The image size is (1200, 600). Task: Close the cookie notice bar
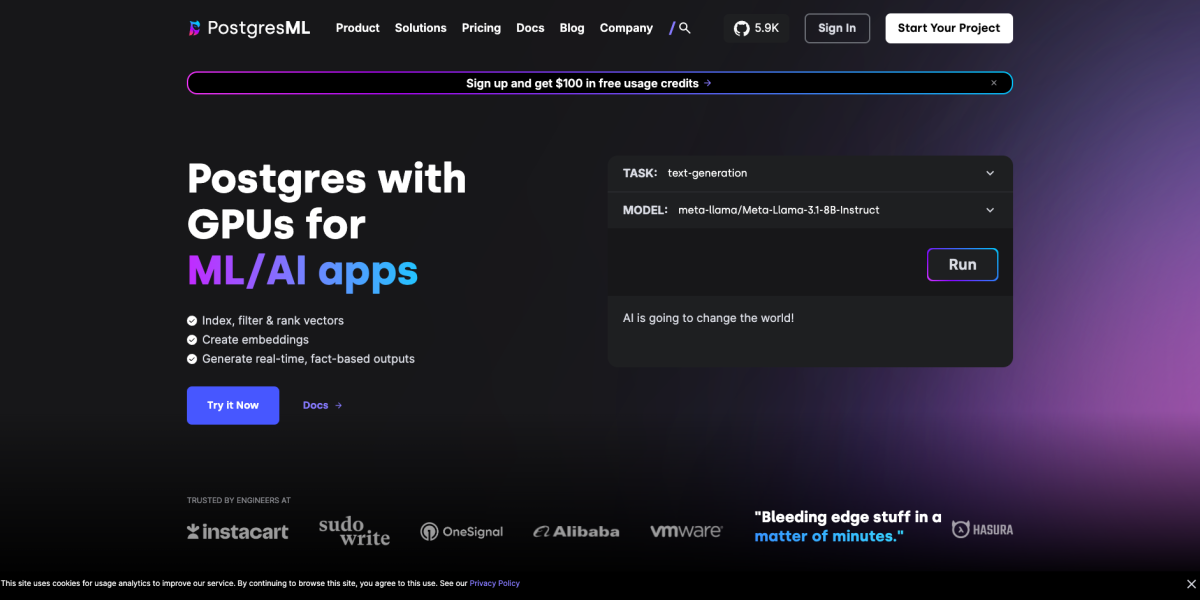(1189, 583)
